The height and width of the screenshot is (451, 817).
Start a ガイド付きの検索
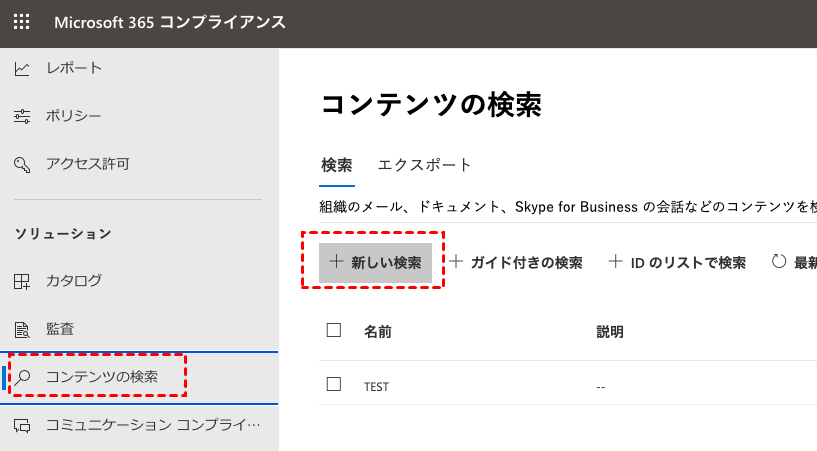515,263
